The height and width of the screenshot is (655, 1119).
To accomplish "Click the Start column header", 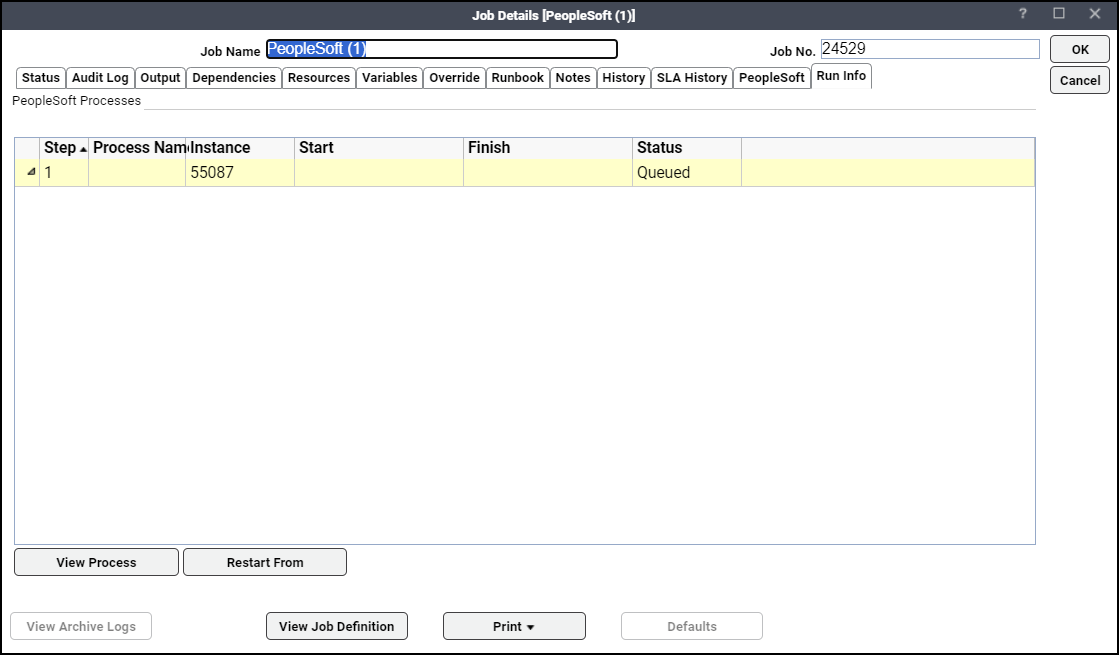I will click(x=379, y=148).
